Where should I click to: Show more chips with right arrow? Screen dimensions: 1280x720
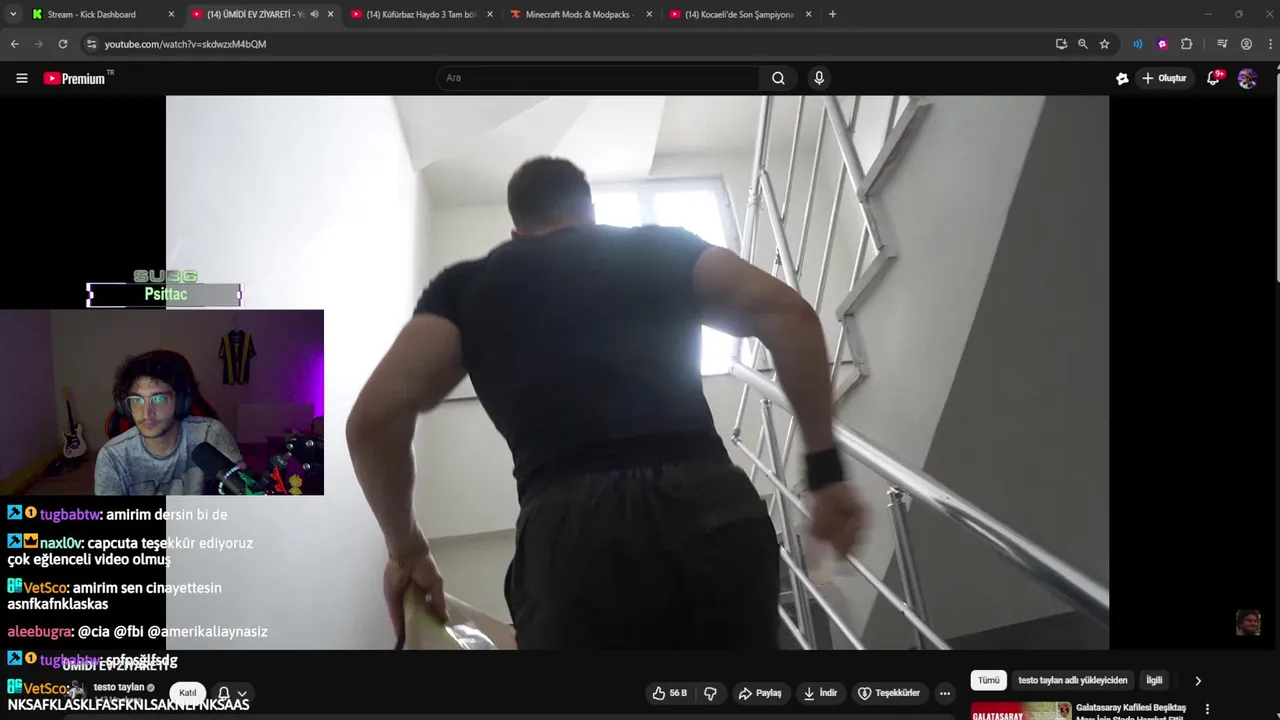tap(1198, 680)
